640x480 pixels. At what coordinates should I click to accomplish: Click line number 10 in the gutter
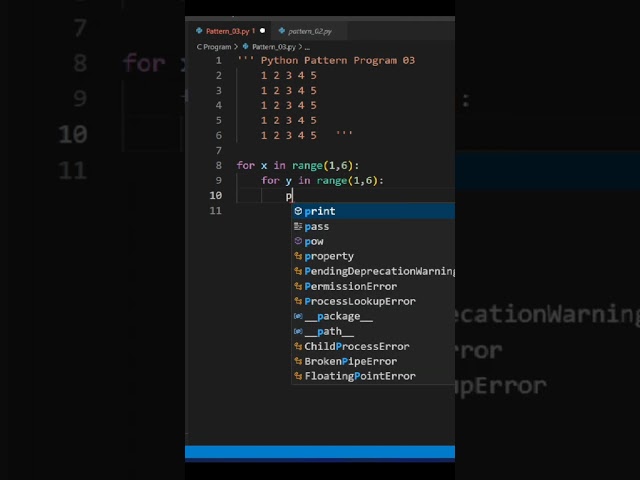[216, 196]
